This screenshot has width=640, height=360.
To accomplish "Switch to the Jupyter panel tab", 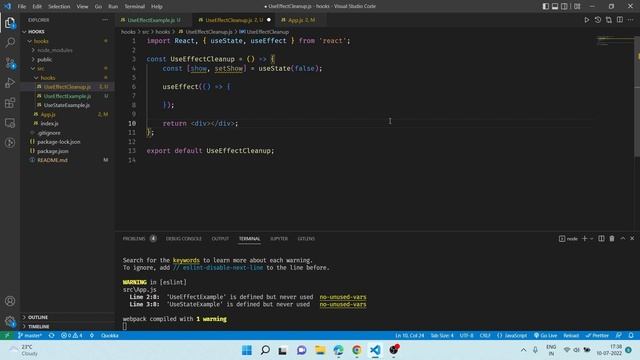I will pos(279,239).
